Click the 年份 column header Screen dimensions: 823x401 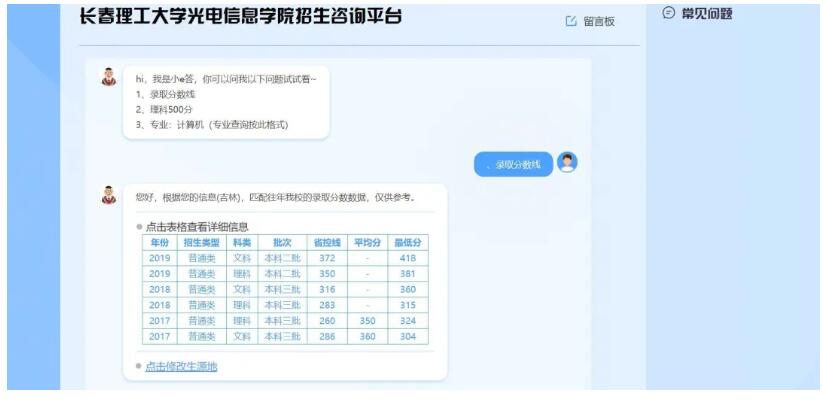160,242
